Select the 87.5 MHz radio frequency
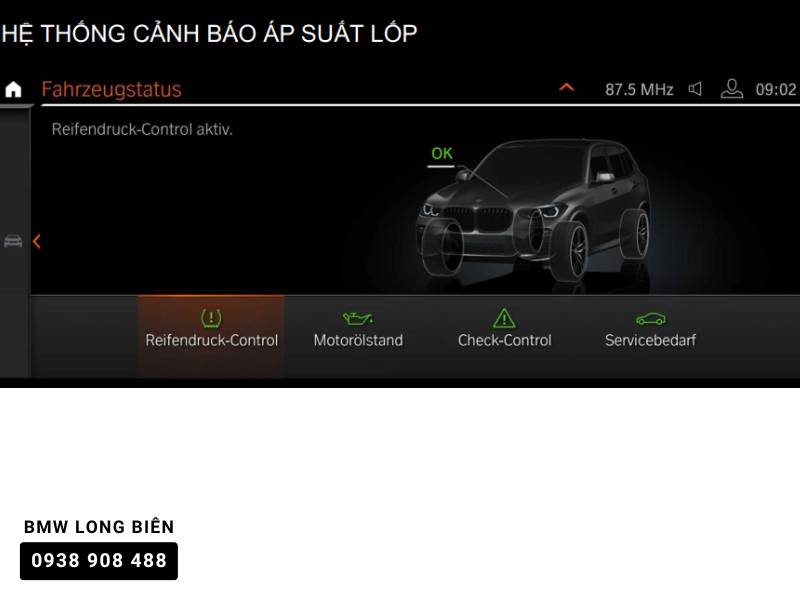The height and width of the screenshot is (600, 800). coord(639,90)
